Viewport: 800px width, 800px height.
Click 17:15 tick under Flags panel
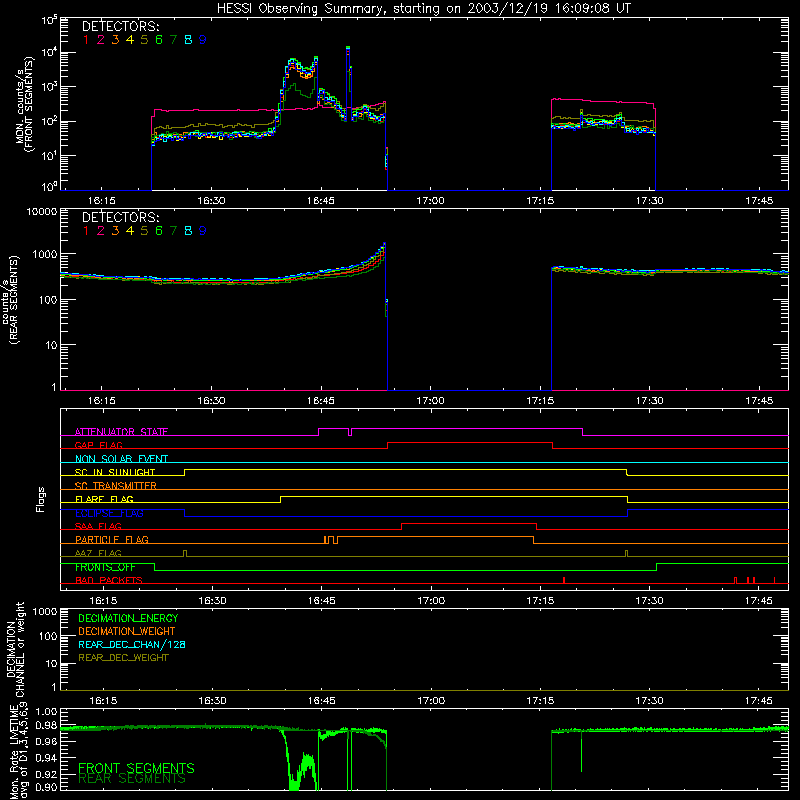tap(540, 601)
